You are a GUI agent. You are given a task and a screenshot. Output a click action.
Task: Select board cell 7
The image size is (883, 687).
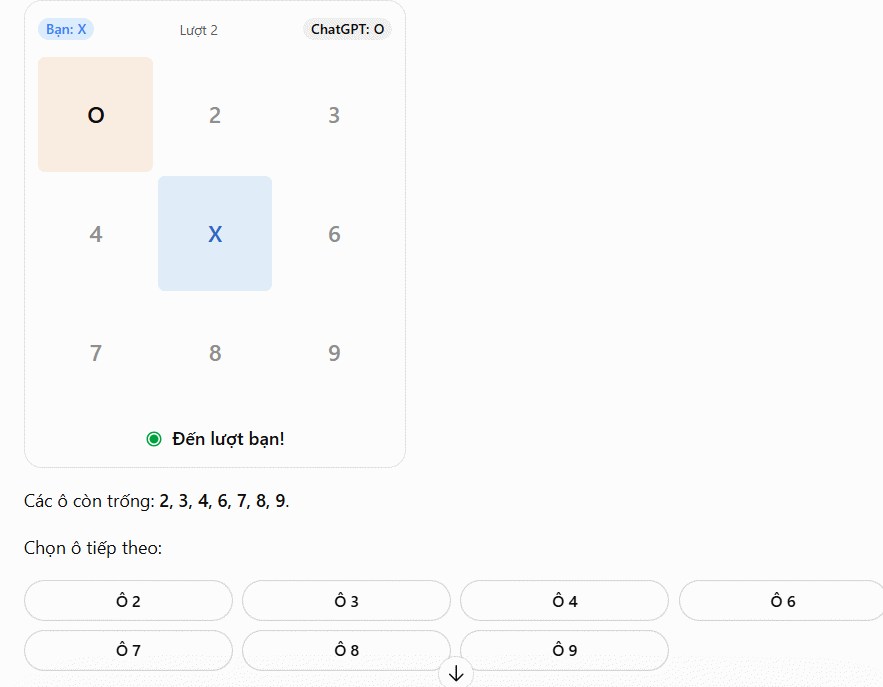point(96,353)
